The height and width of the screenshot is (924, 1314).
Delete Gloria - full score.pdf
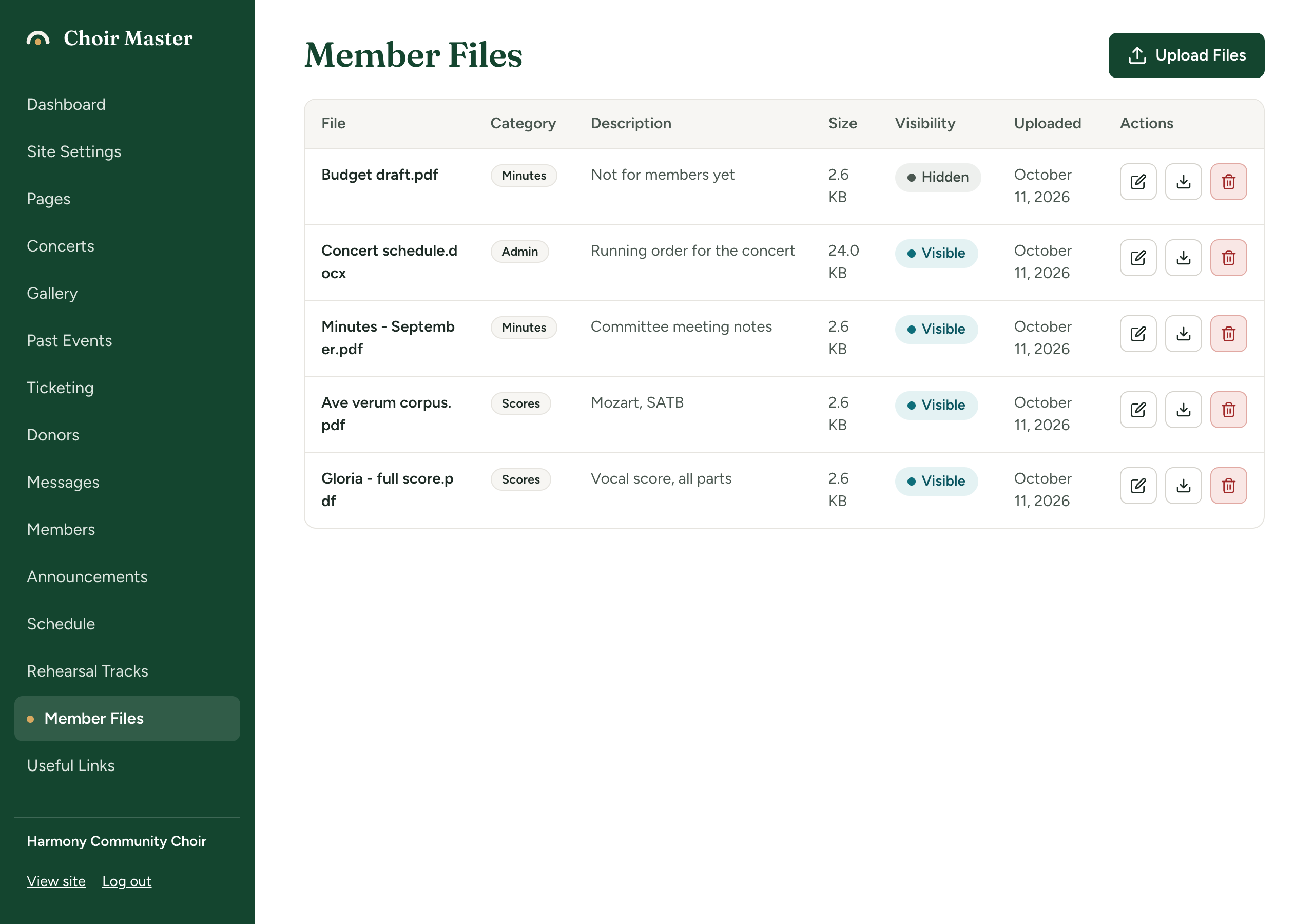point(1228,486)
